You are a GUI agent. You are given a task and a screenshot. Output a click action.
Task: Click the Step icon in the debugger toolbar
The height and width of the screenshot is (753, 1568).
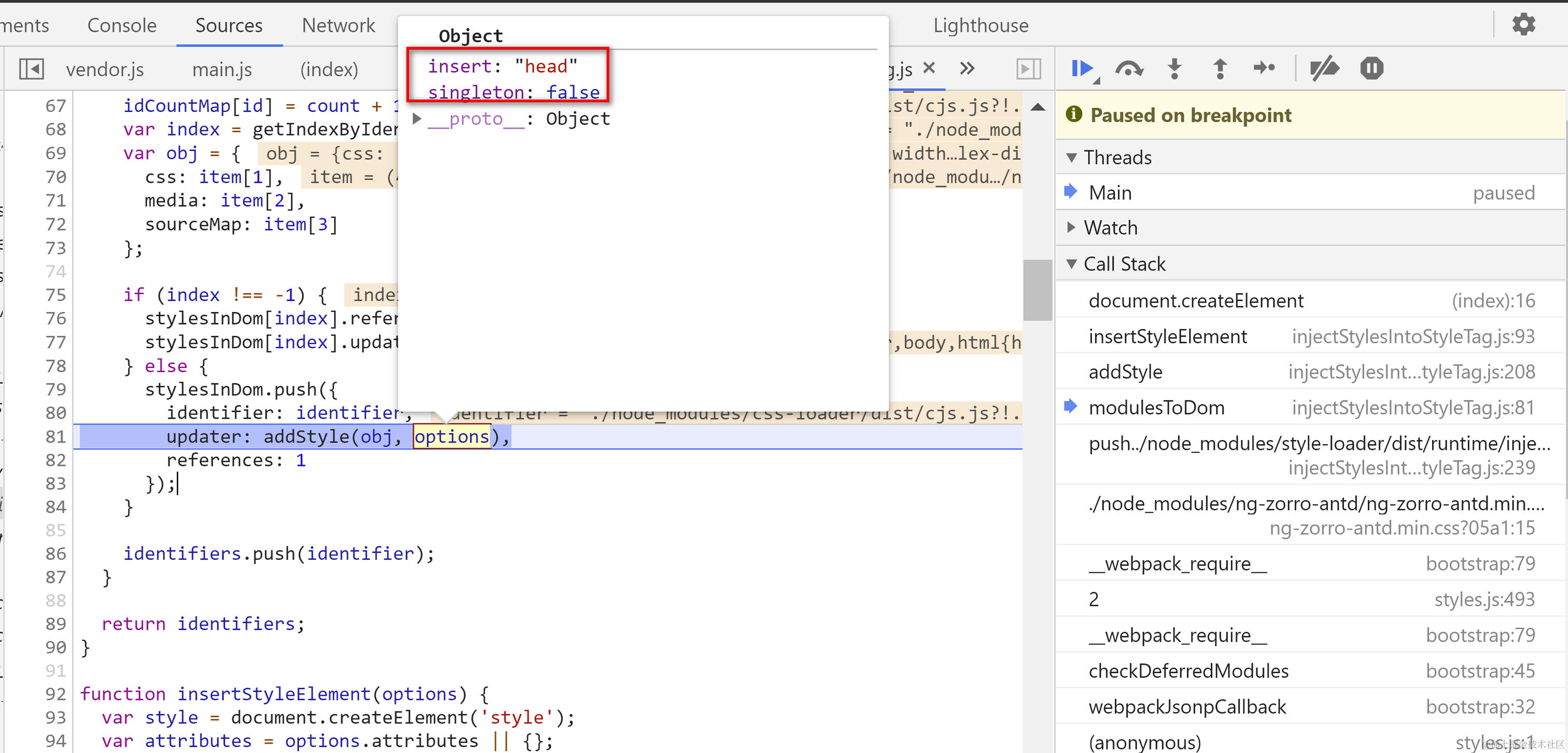1264,68
